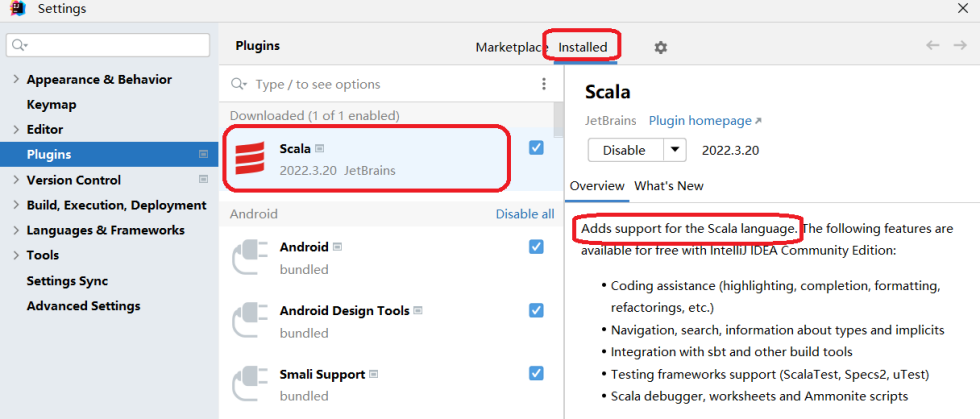Click the Android Design Tools plug icon
Image resolution: width=980 pixels, height=419 pixels.
pyautogui.click(x=249, y=322)
